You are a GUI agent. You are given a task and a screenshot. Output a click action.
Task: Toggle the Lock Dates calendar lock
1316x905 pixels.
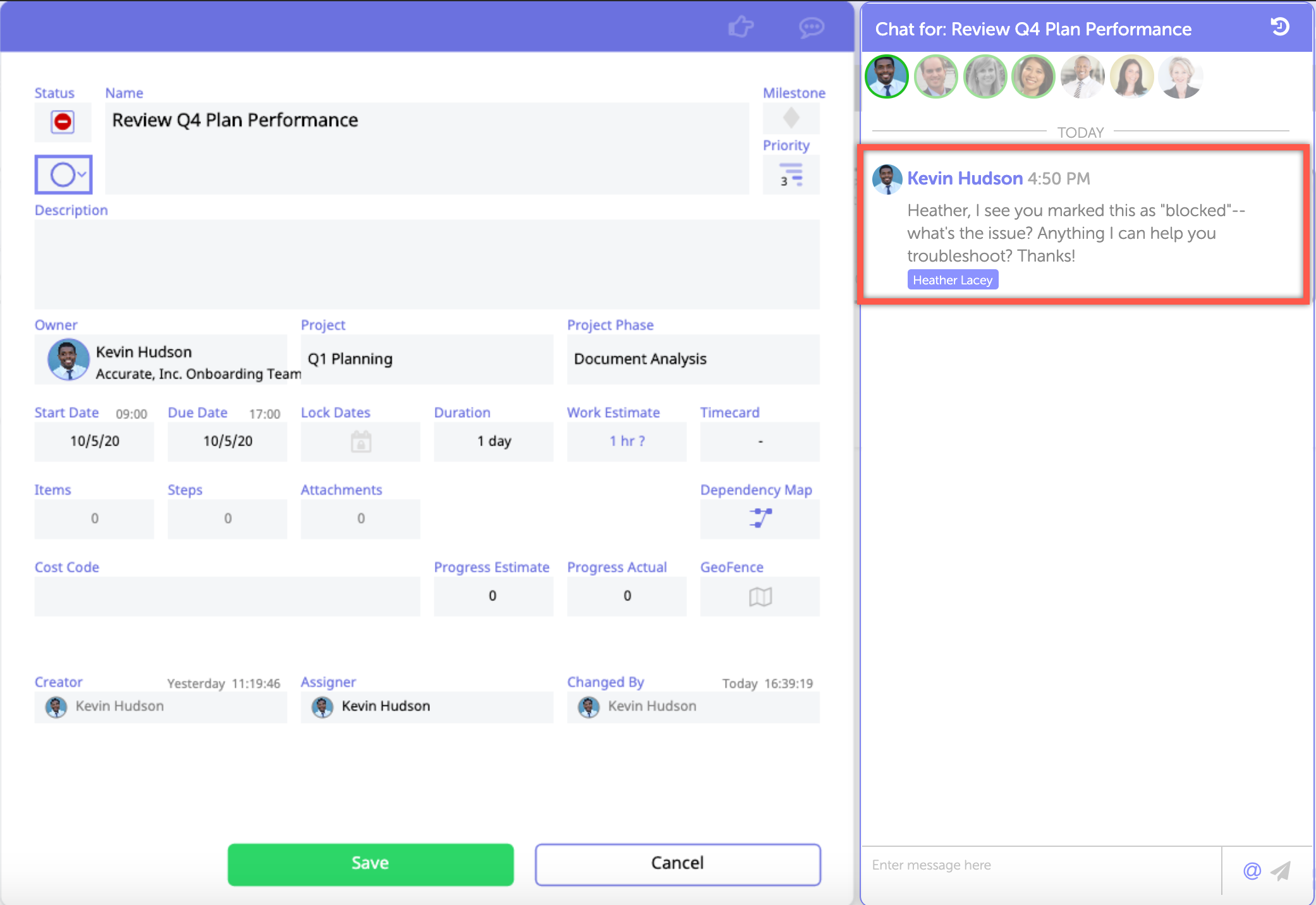click(361, 441)
